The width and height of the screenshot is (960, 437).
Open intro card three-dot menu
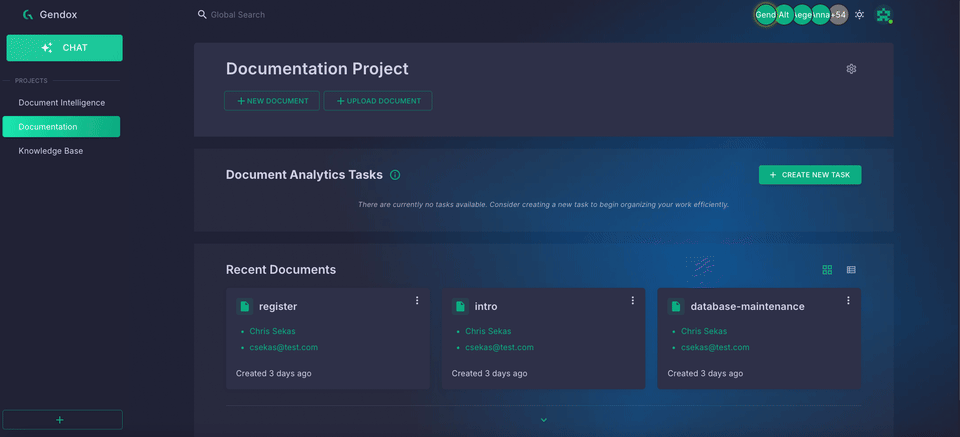point(633,301)
